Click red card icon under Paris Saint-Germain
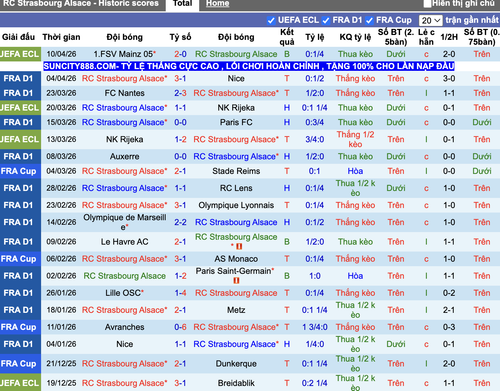The image size is (500, 391). 236,281
